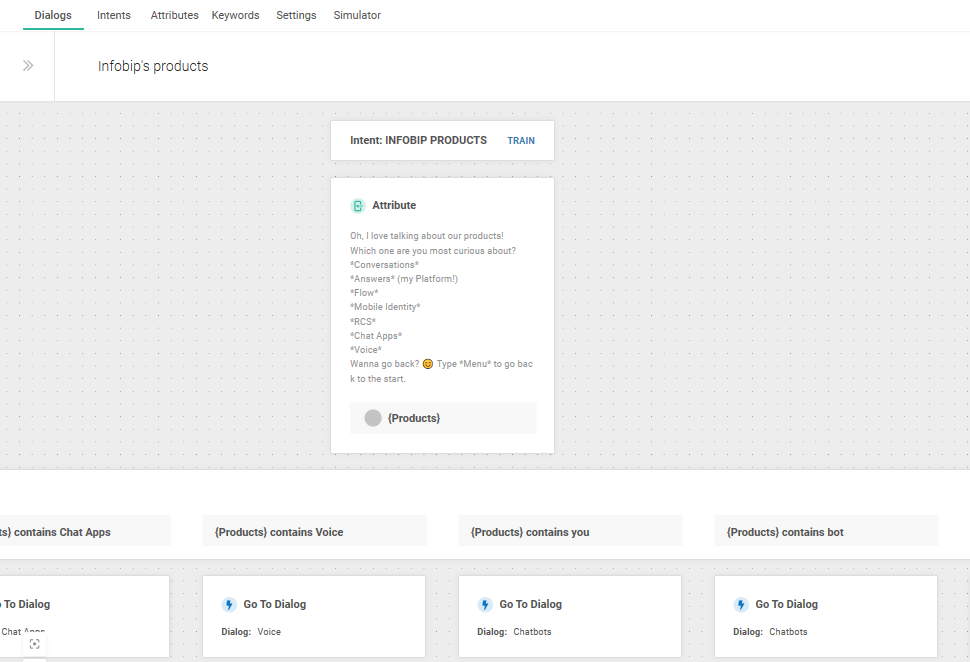Switch to the Intents tab
Image resolution: width=970 pixels, height=662 pixels.
click(x=114, y=16)
